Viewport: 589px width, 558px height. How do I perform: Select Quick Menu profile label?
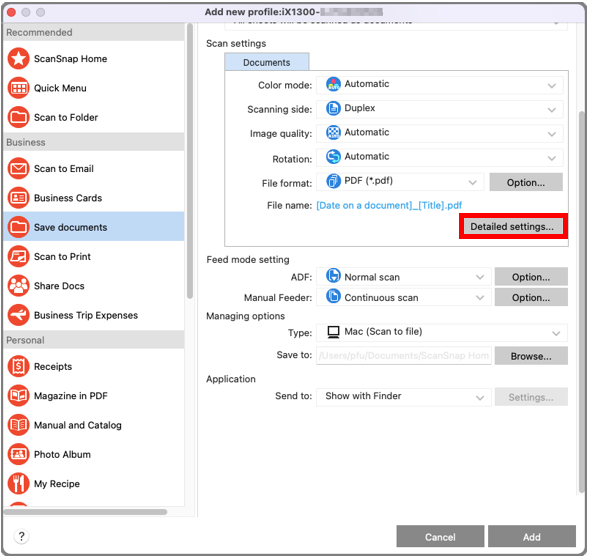pyautogui.click(x=60, y=88)
